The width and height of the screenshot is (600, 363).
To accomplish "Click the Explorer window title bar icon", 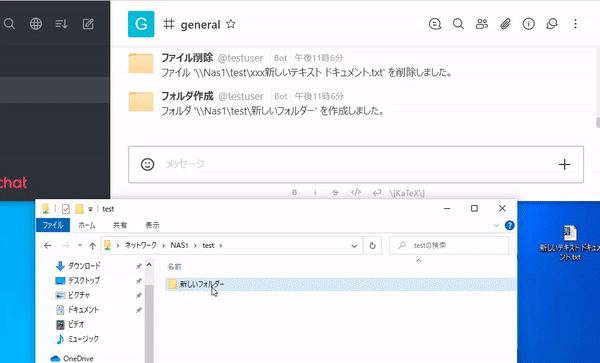I will pyautogui.click(x=46, y=208).
